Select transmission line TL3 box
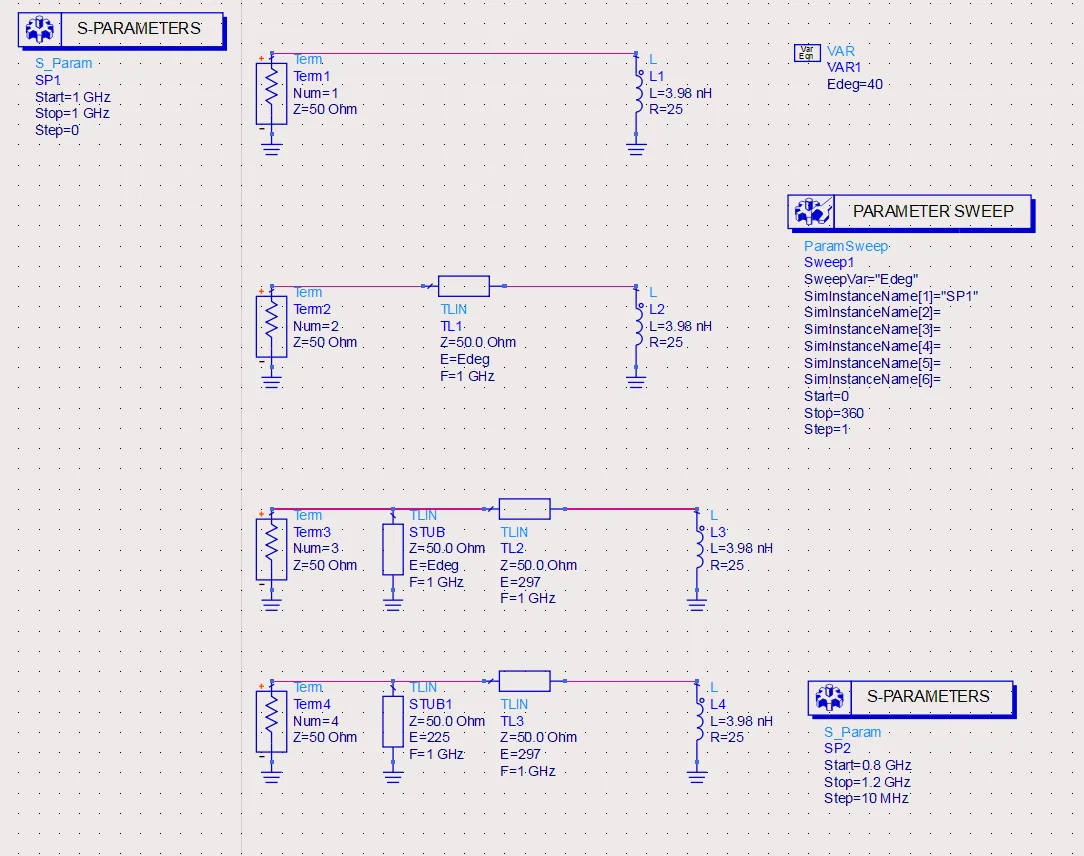 525,681
